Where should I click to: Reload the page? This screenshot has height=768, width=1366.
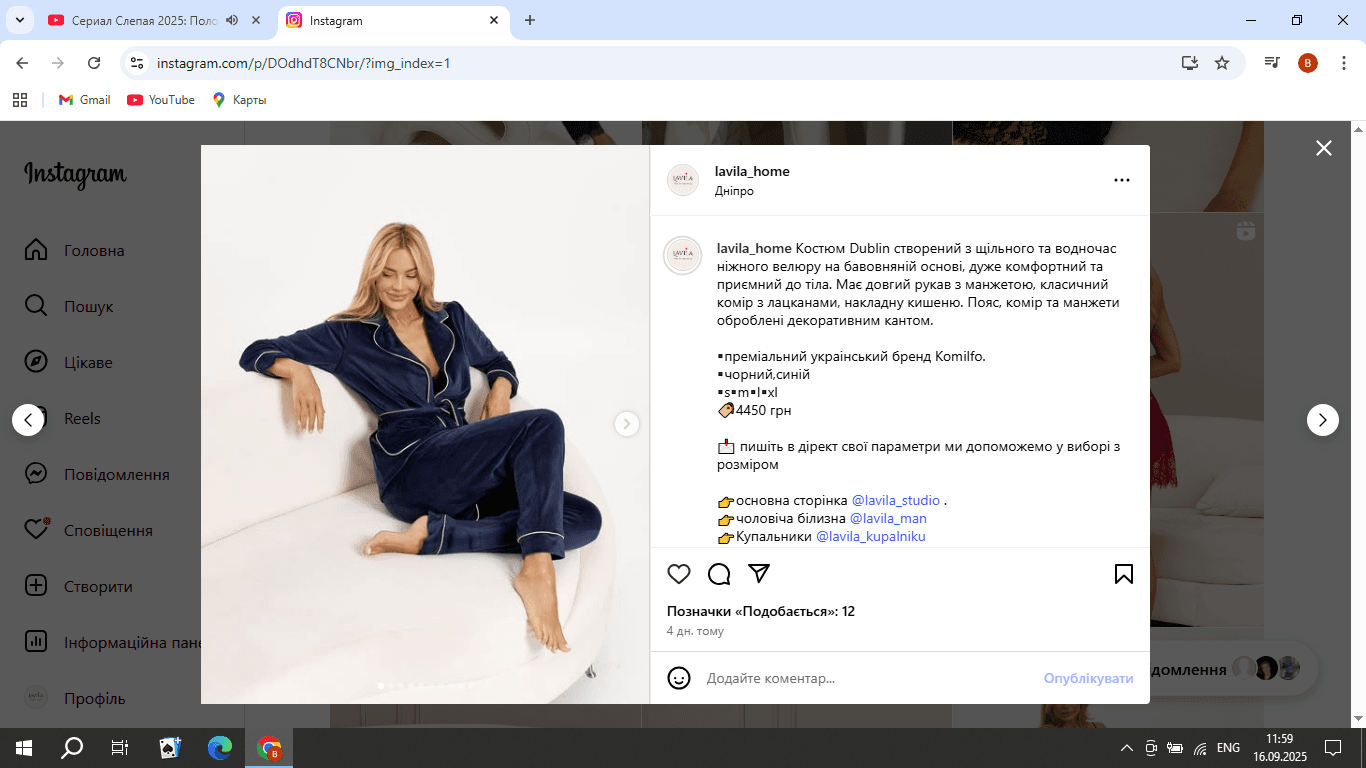94,63
